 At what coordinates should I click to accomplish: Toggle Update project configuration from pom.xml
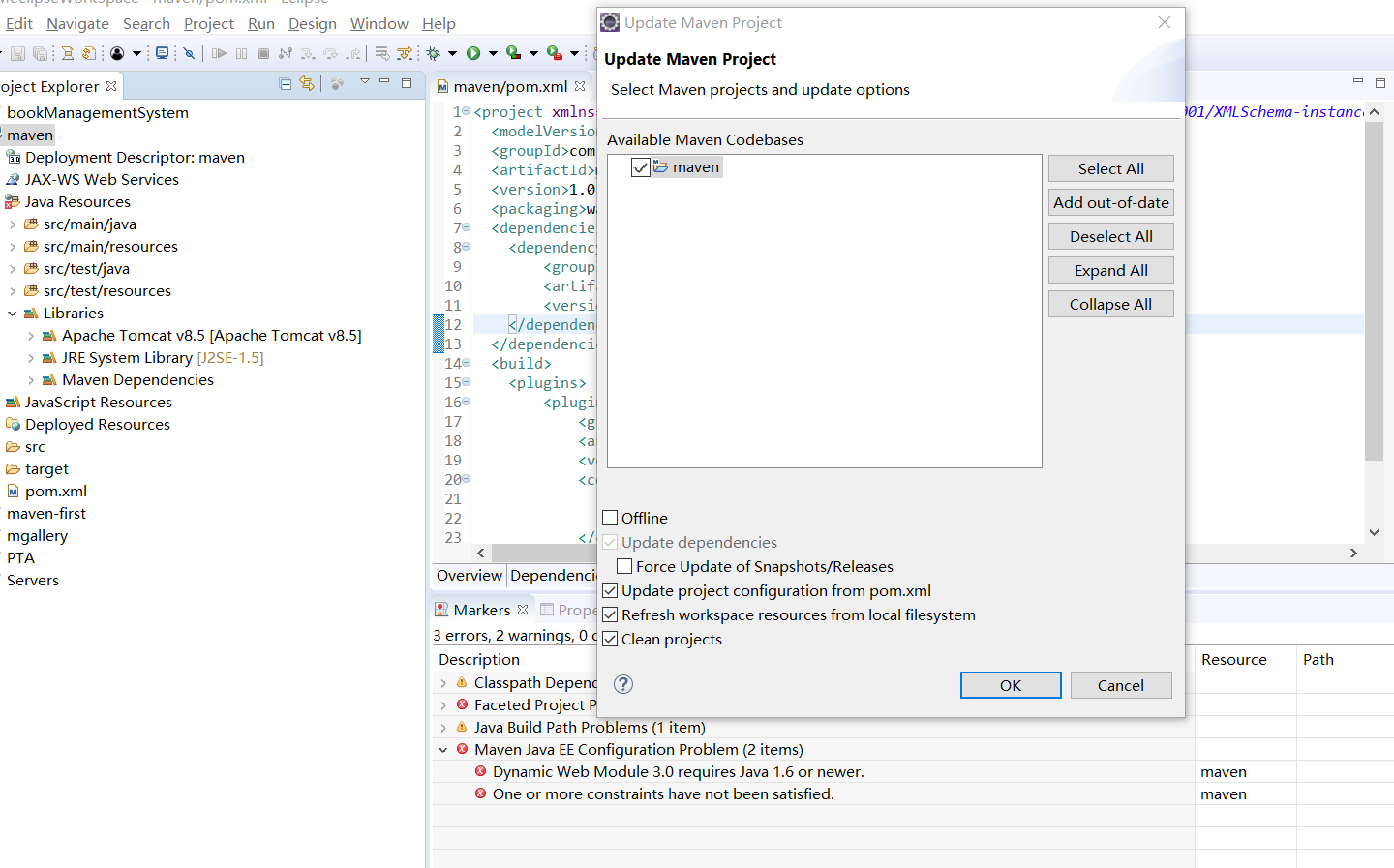pos(610,590)
